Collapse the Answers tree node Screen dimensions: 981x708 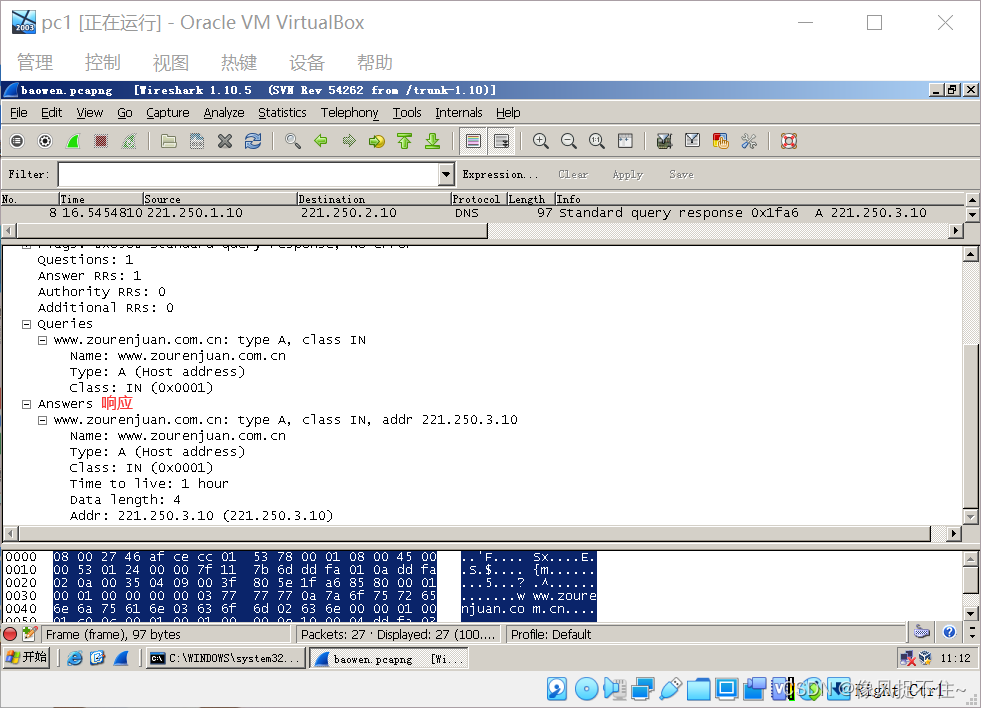26,404
